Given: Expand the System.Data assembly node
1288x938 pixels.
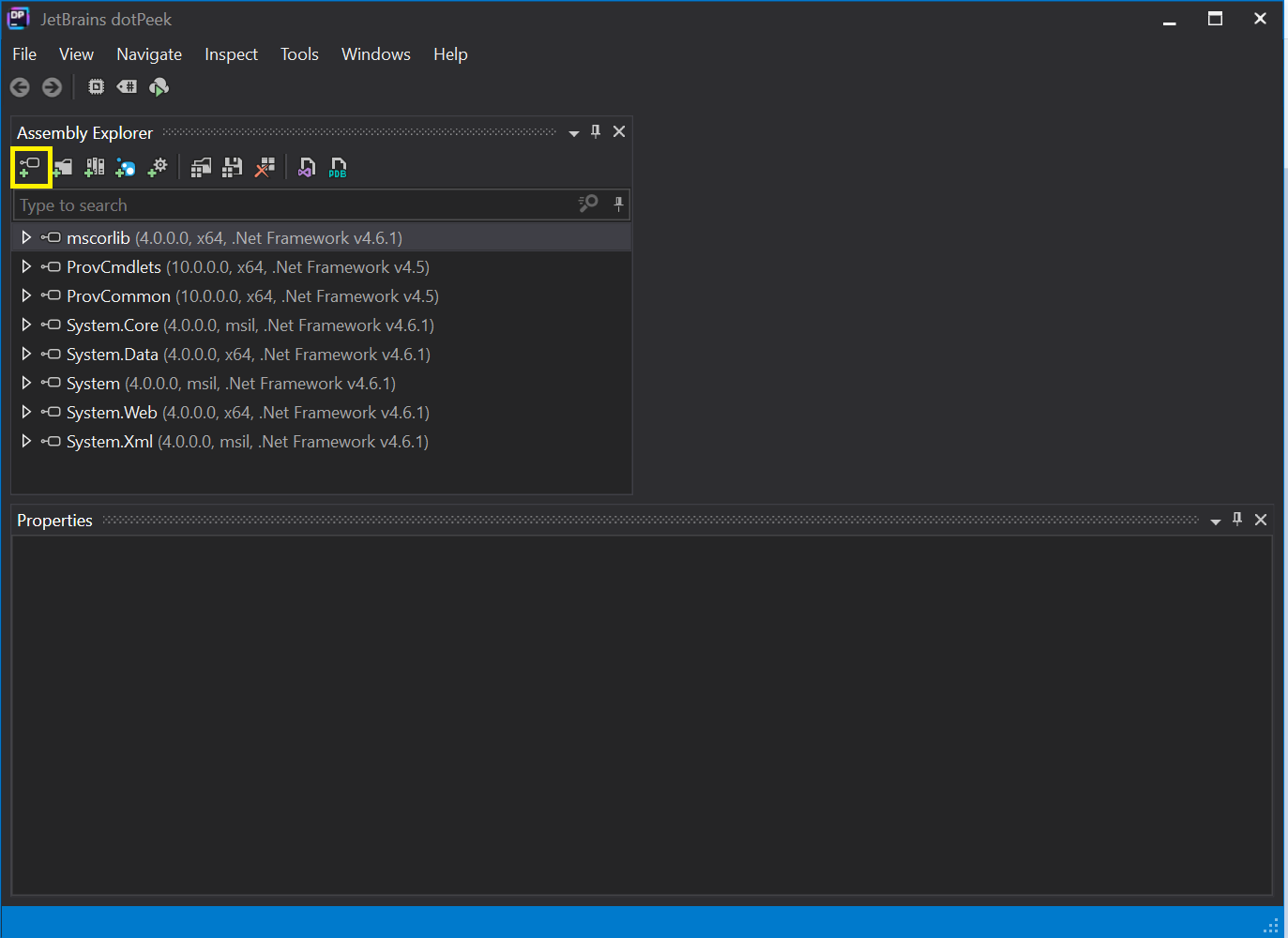Looking at the screenshot, I should pyautogui.click(x=26, y=354).
